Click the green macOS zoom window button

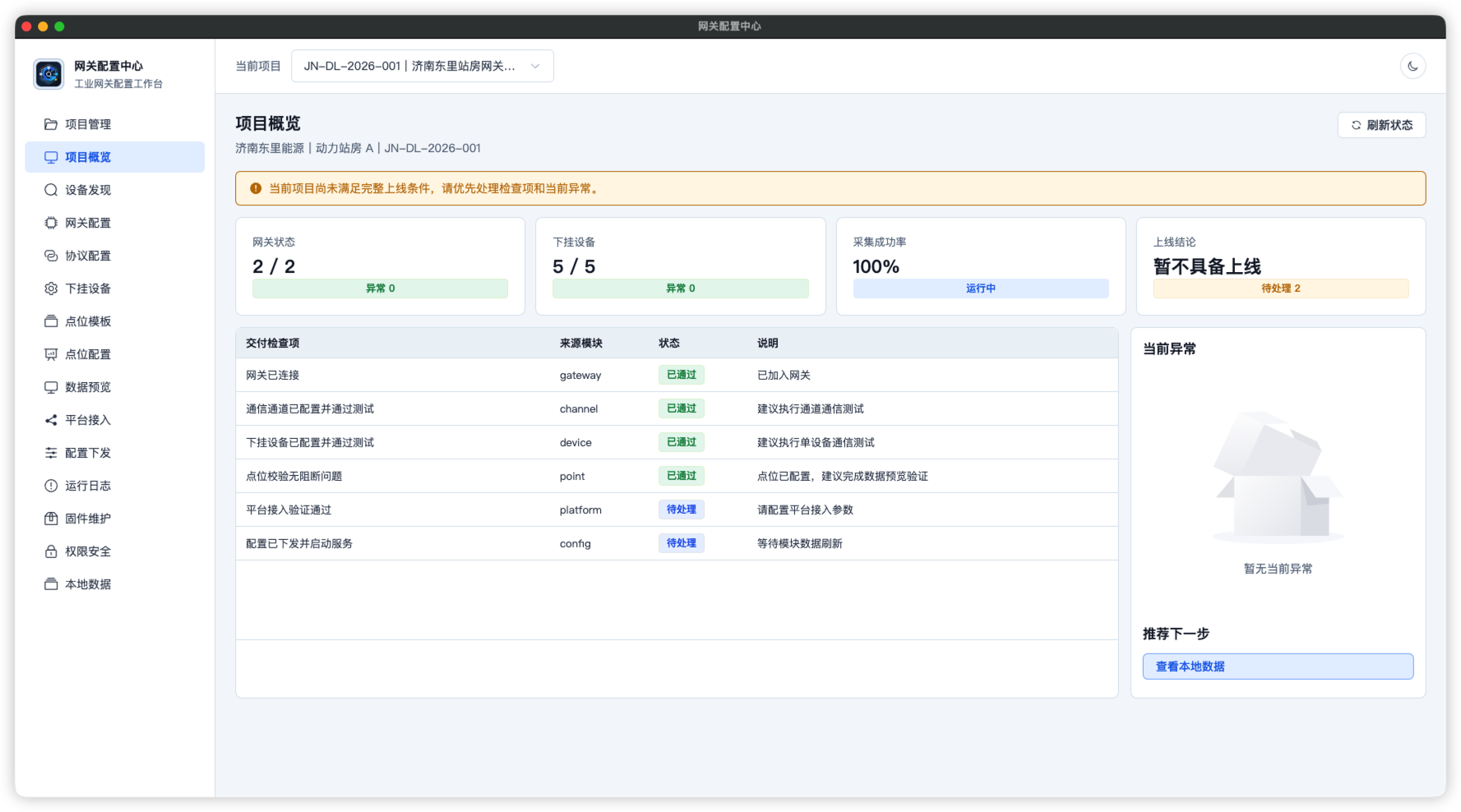(x=59, y=26)
